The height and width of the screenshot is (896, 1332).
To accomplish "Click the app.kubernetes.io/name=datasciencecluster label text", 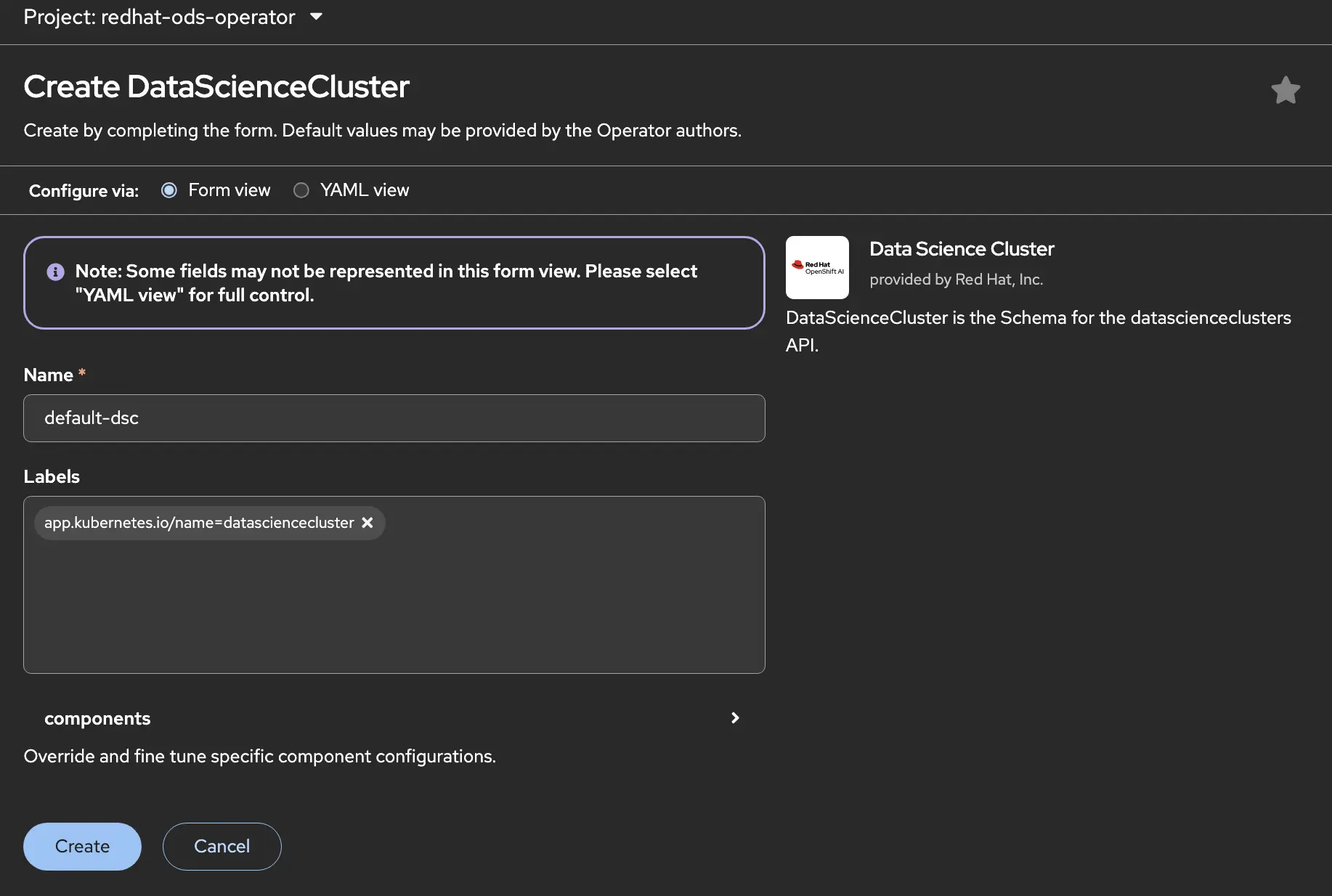I will click(x=199, y=523).
